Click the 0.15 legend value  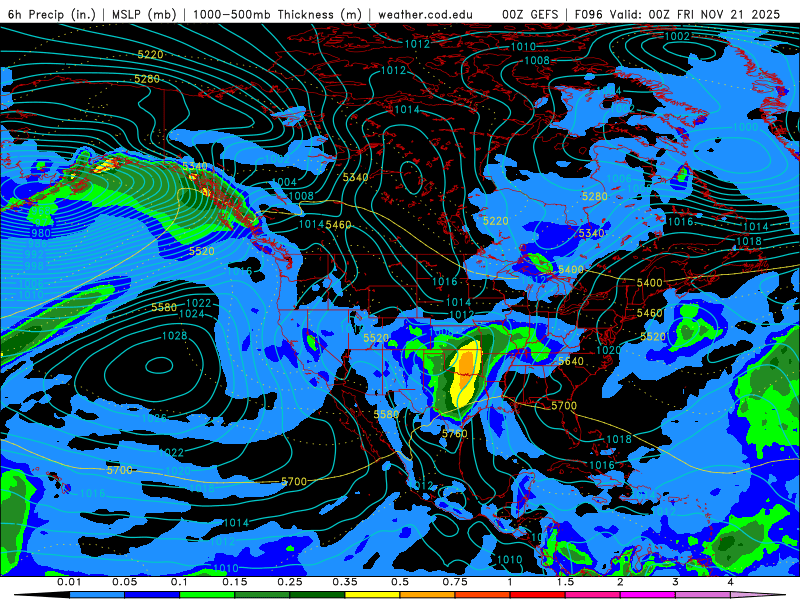[235, 582]
